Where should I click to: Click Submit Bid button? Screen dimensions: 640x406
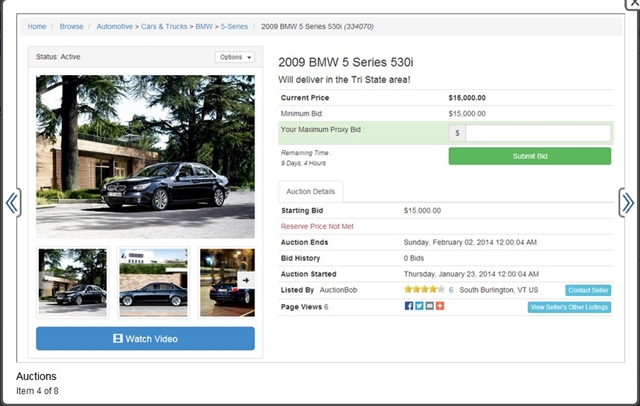tap(530, 156)
